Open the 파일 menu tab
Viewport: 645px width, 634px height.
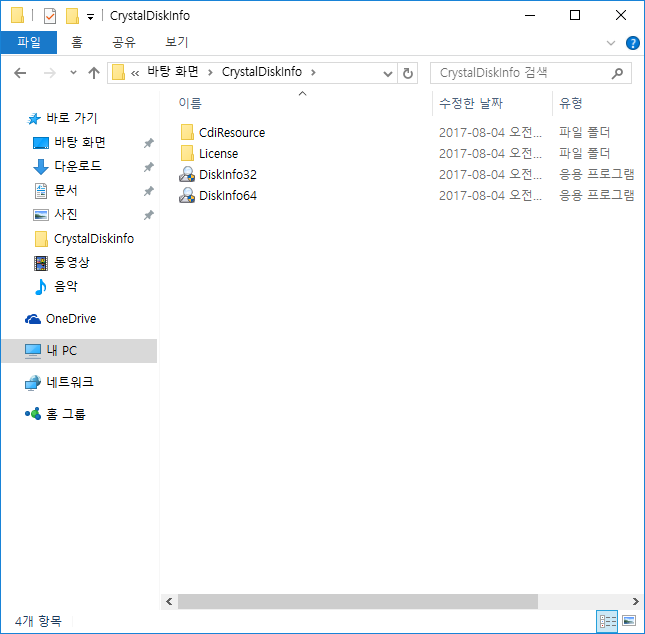[x=29, y=42]
